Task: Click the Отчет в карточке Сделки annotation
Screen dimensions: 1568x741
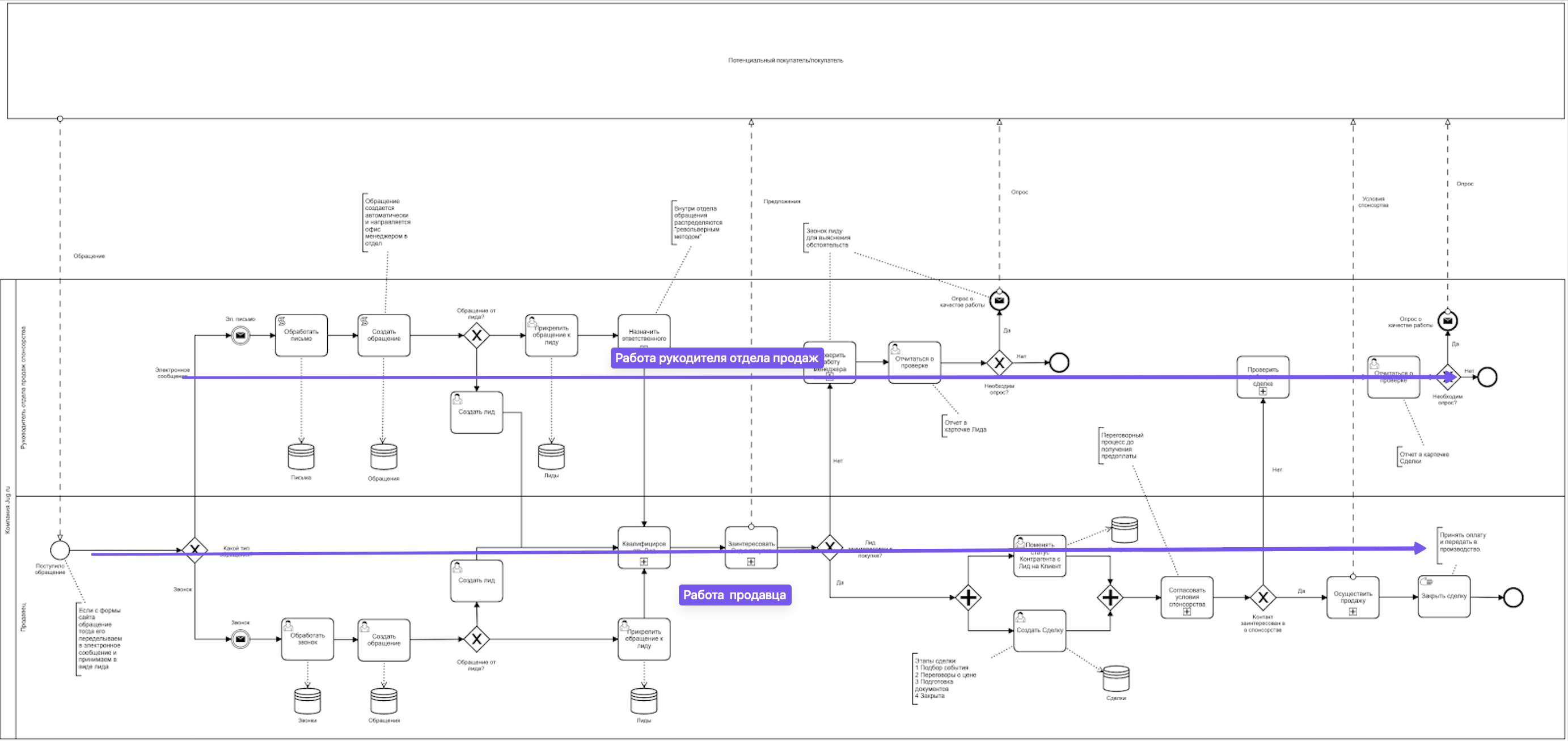Action: click(1423, 458)
